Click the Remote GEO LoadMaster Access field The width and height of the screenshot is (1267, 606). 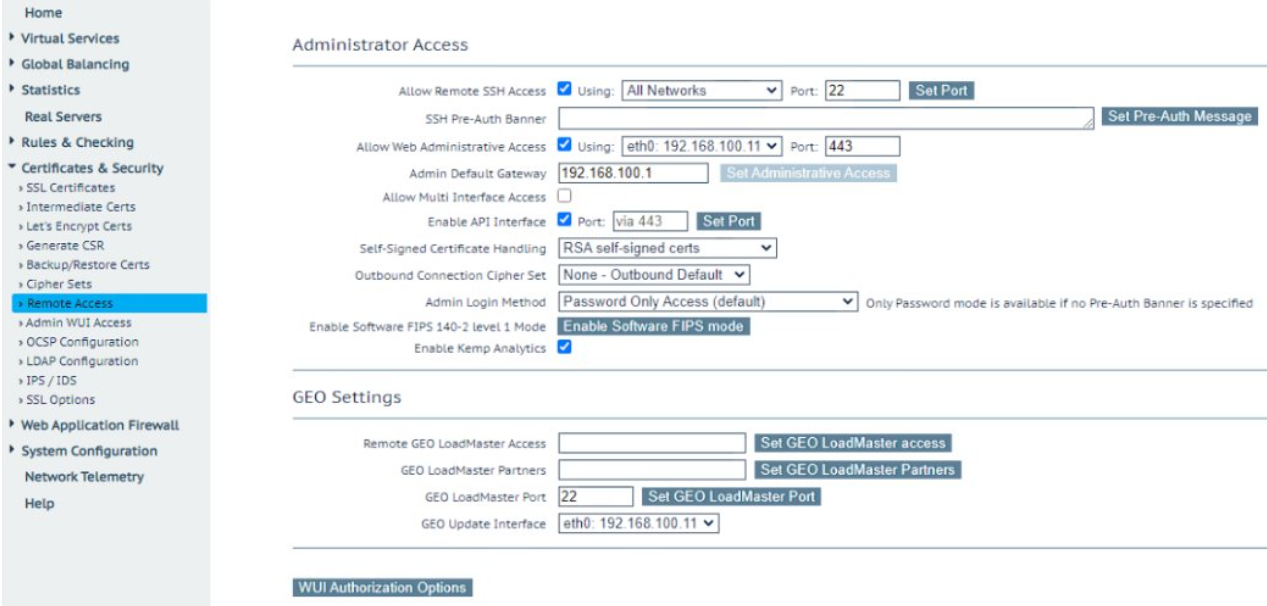click(x=652, y=443)
